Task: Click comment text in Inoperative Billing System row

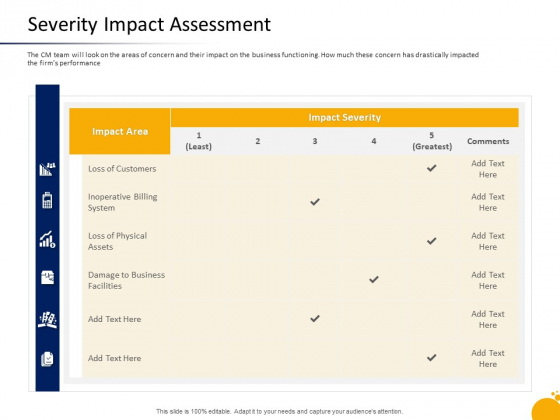Action: click(x=488, y=202)
